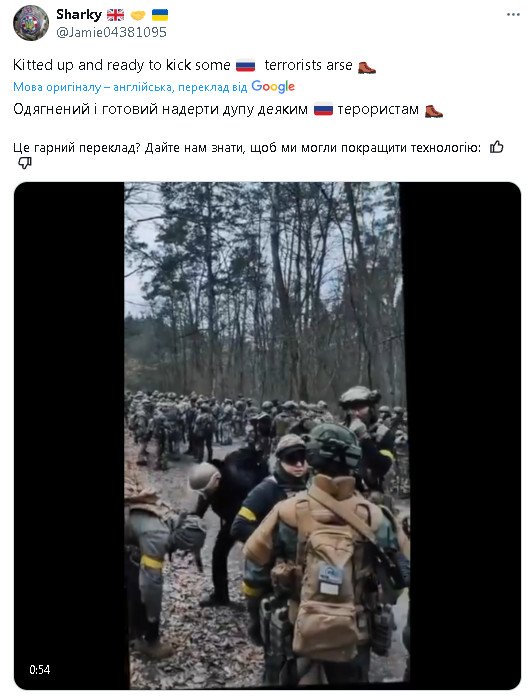
Task: Play the embedded soldiers video
Action: click(x=267, y=436)
